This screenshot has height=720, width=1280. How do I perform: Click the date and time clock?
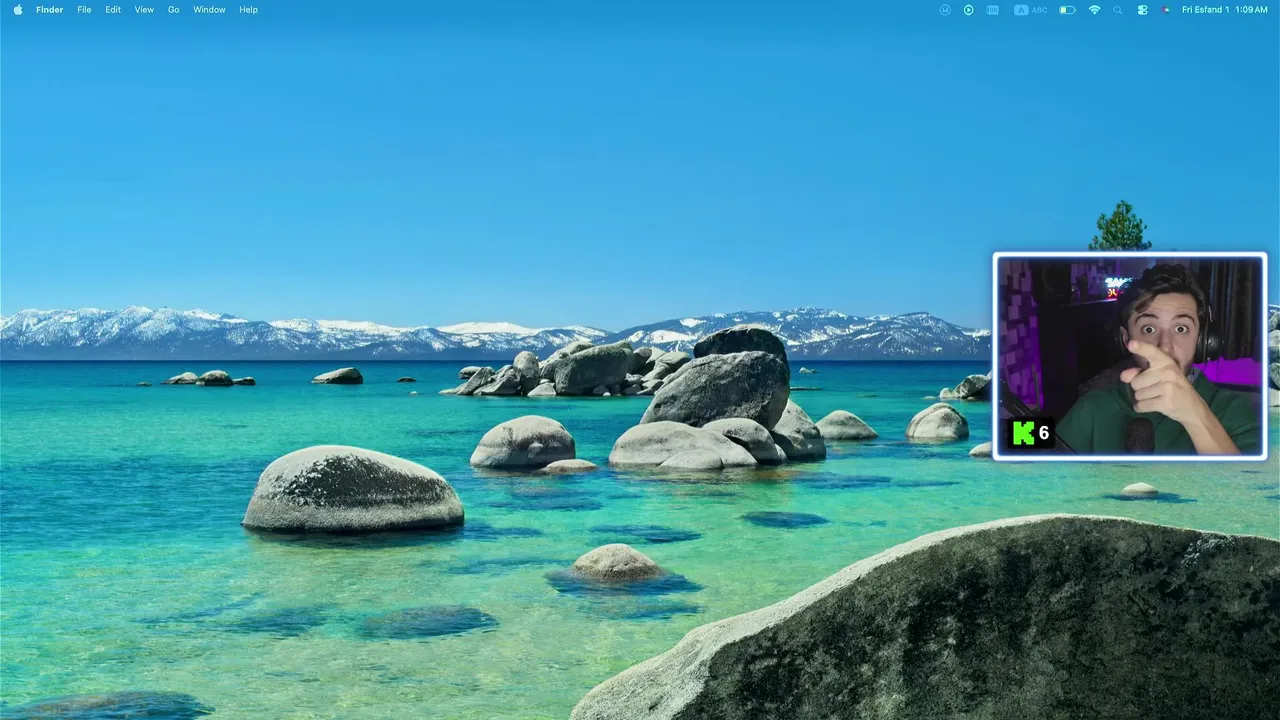[x=1225, y=9]
